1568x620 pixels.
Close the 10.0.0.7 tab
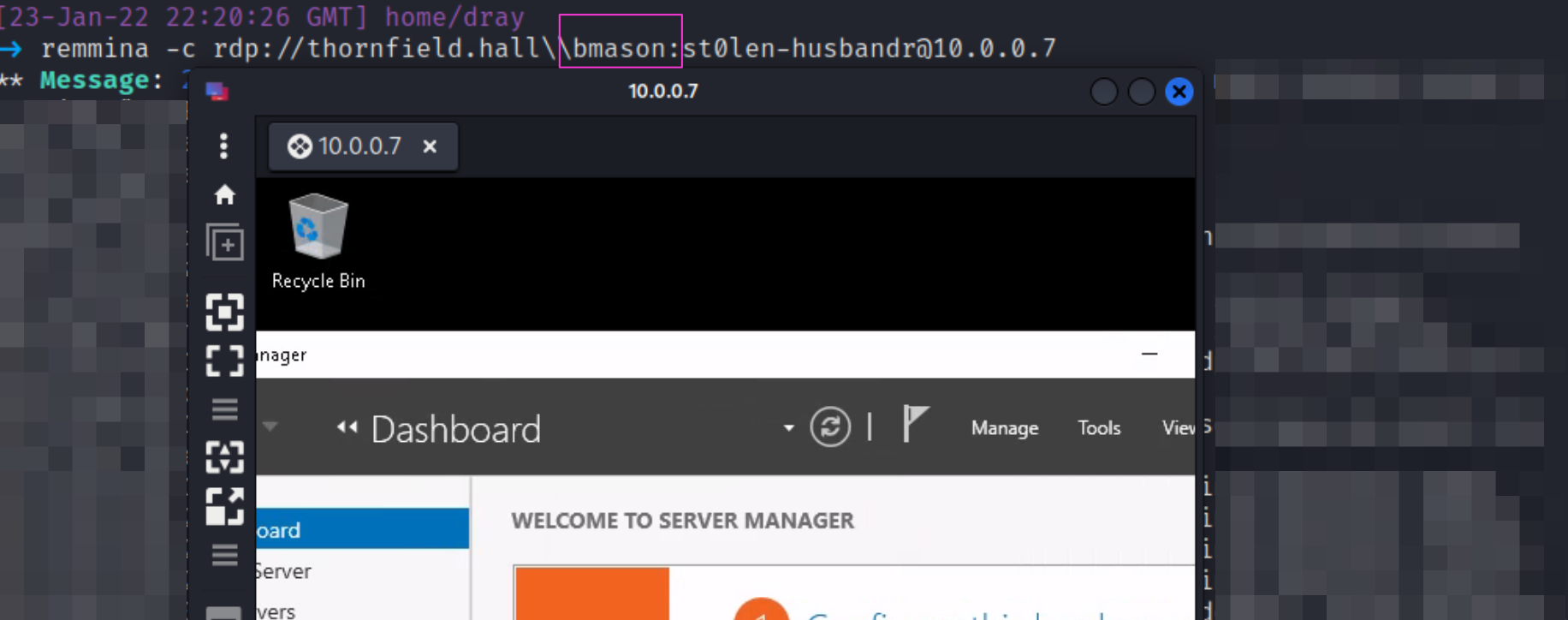pyautogui.click(x=430, y=146)
